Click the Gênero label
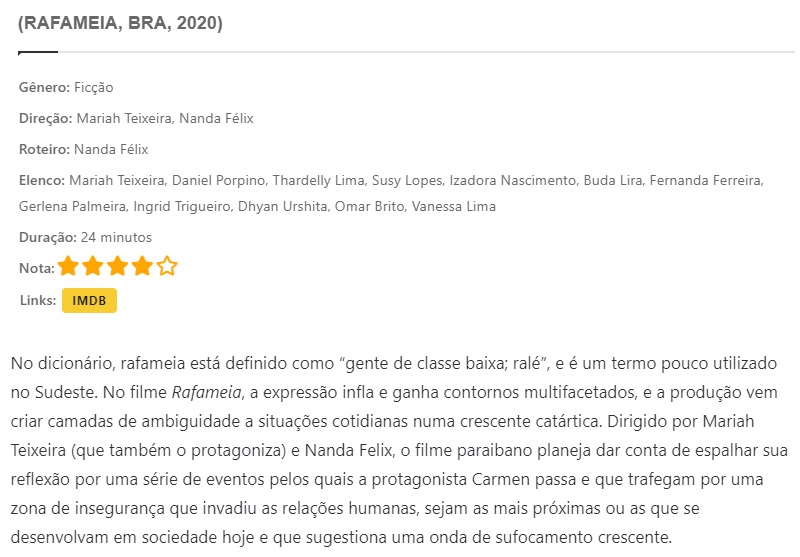This screenshot has width=800, height=557. [x=44, y=87]
